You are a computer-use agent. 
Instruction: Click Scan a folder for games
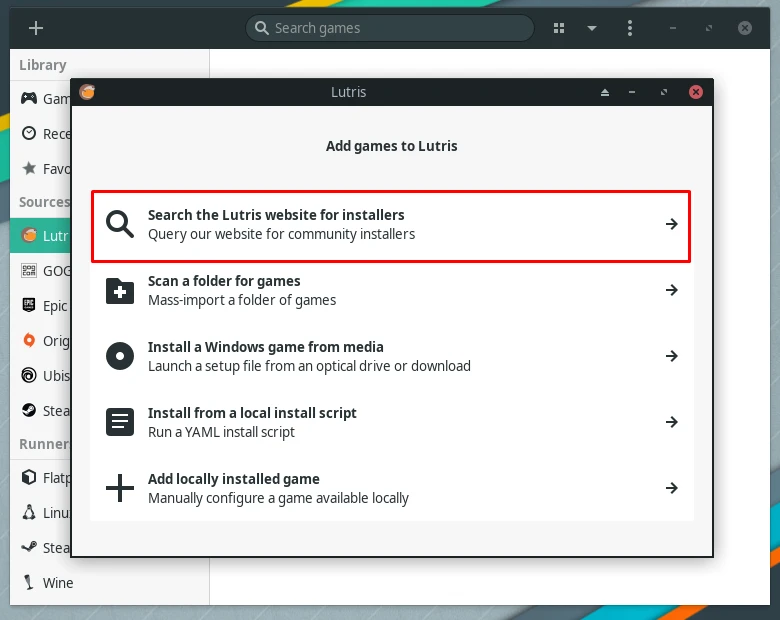[391, 290]
